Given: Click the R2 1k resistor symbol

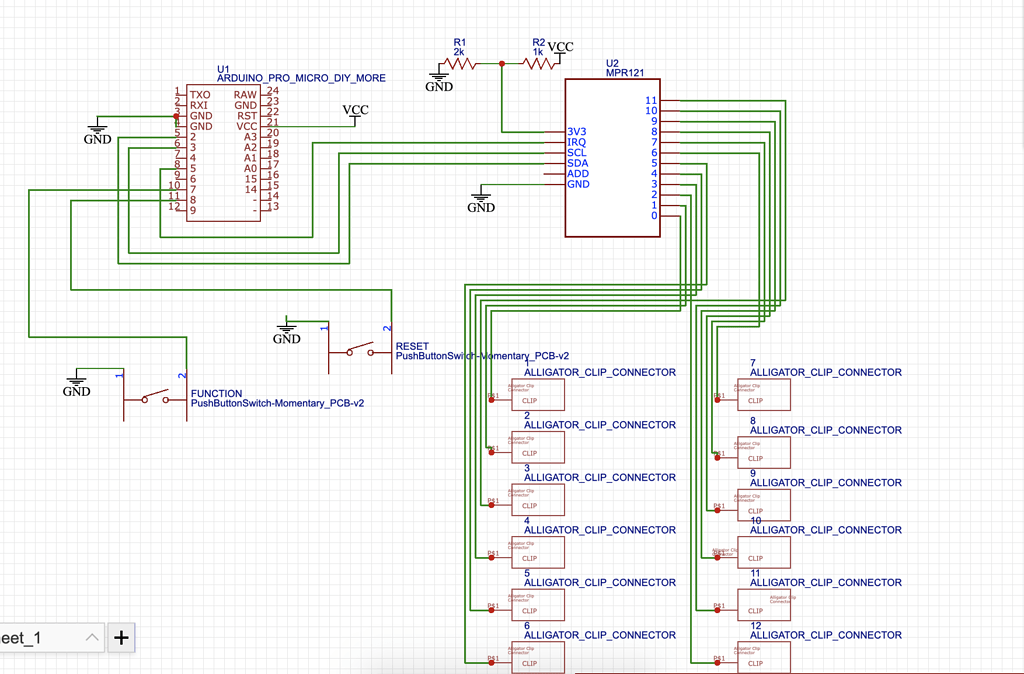Looking at the screenshot, I should pyautogui.click(x=538, y=62).
